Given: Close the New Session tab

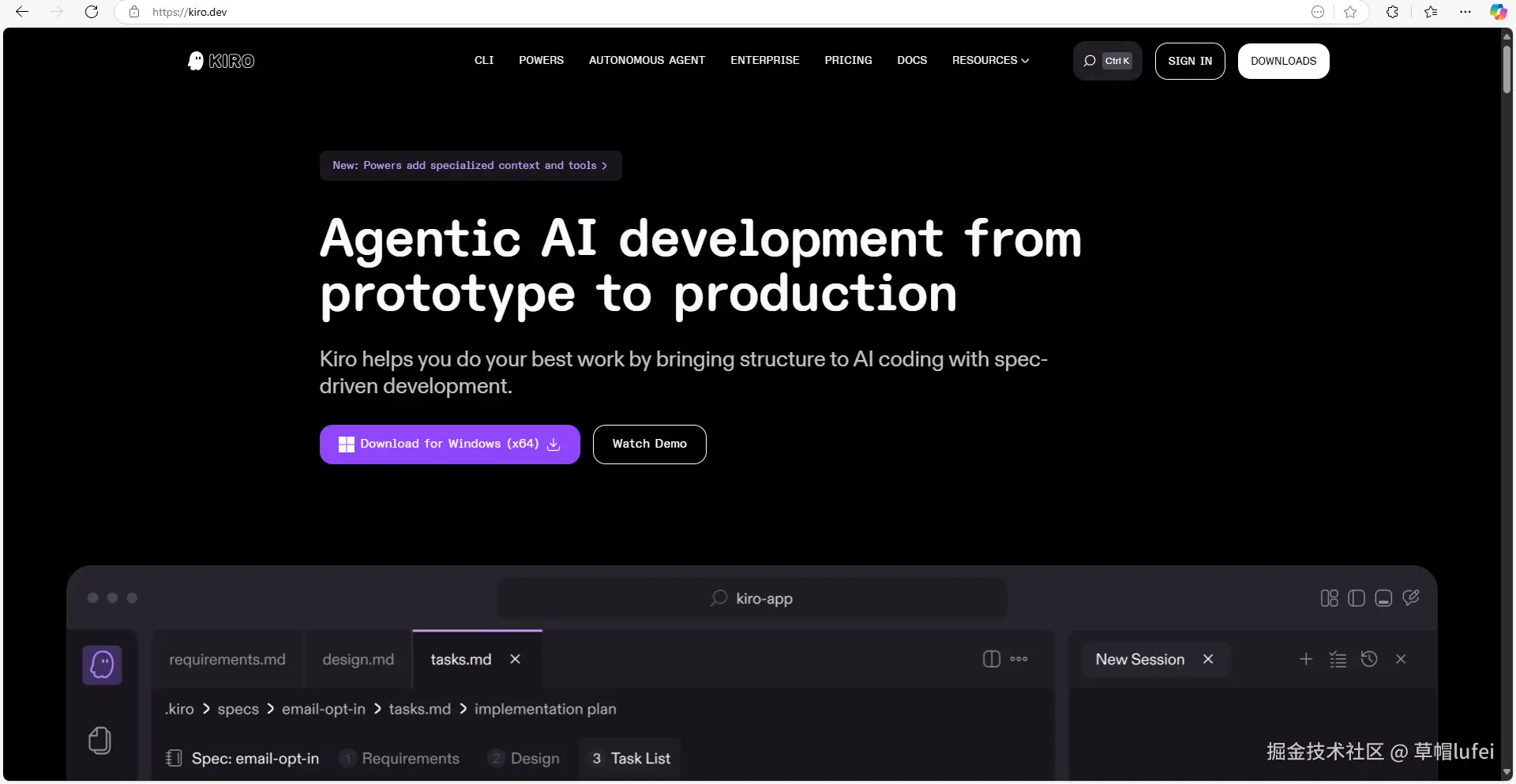Looking at the screenshot, I should [x=1208, y=659].
